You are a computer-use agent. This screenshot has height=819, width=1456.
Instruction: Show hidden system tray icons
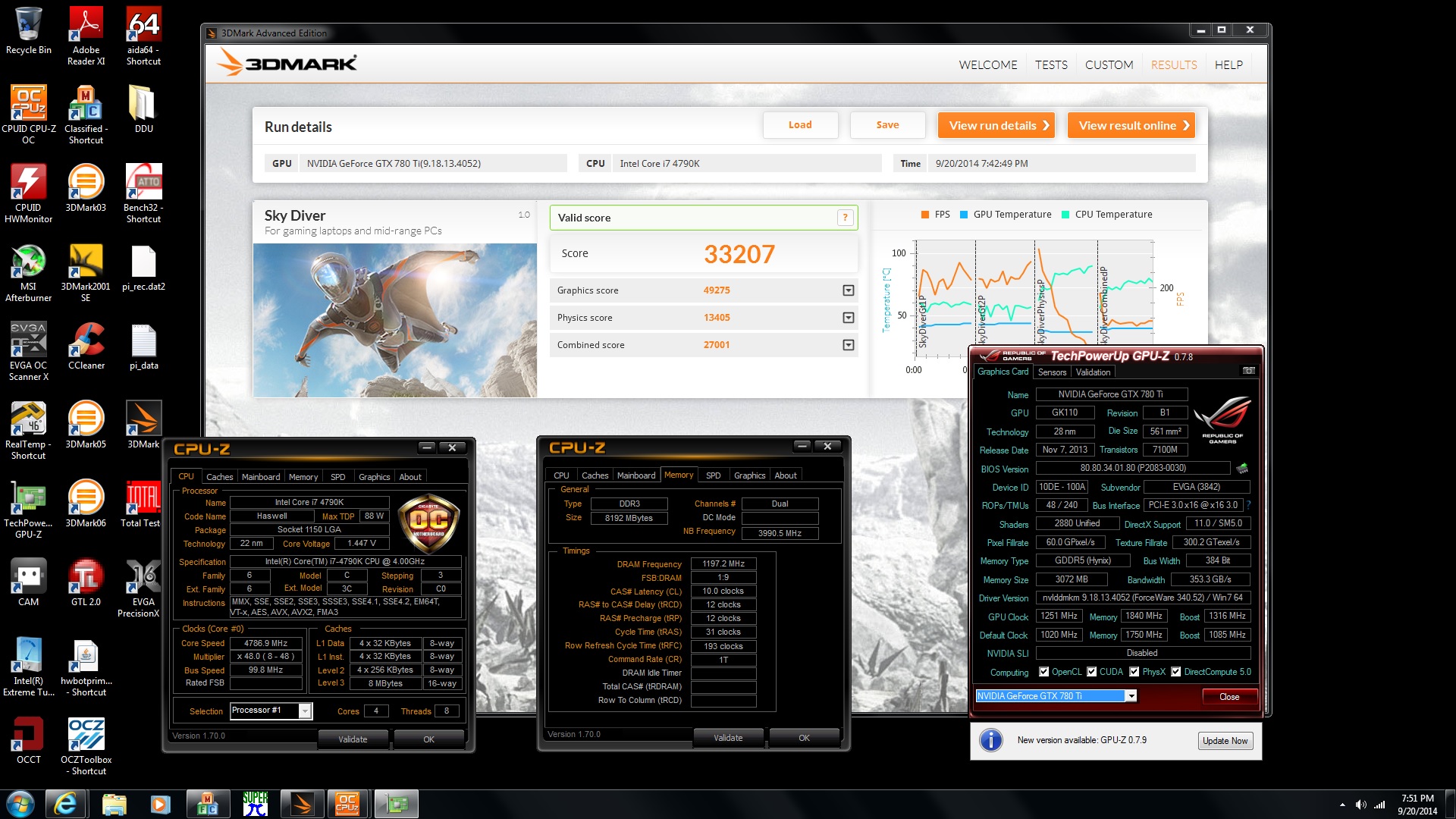click(1342, 805)
